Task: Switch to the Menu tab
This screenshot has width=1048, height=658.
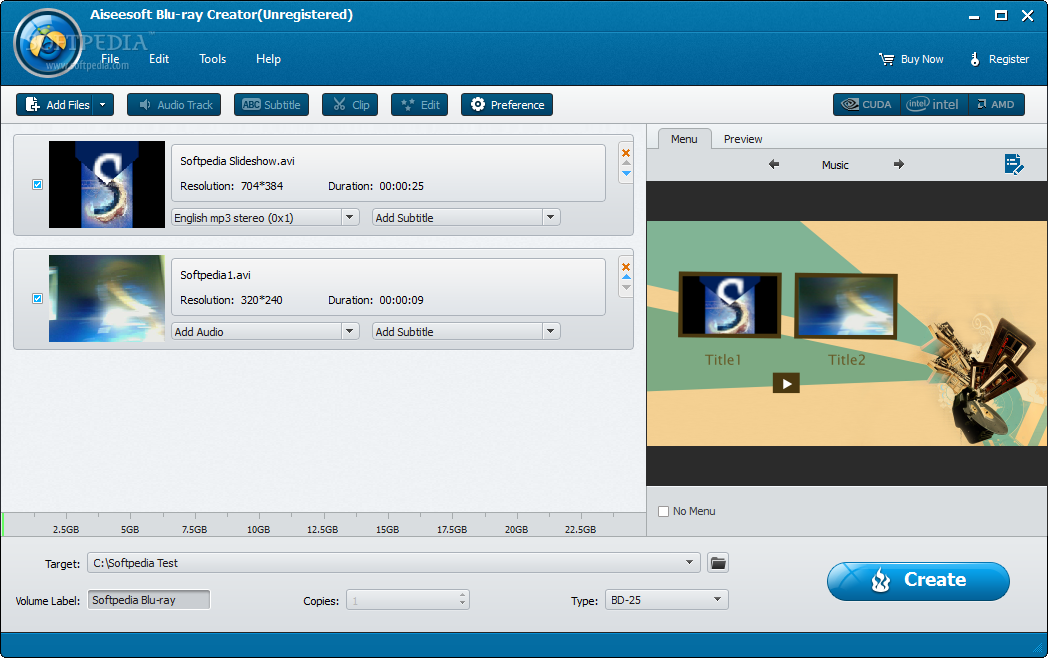Action: tap(684, 138)
